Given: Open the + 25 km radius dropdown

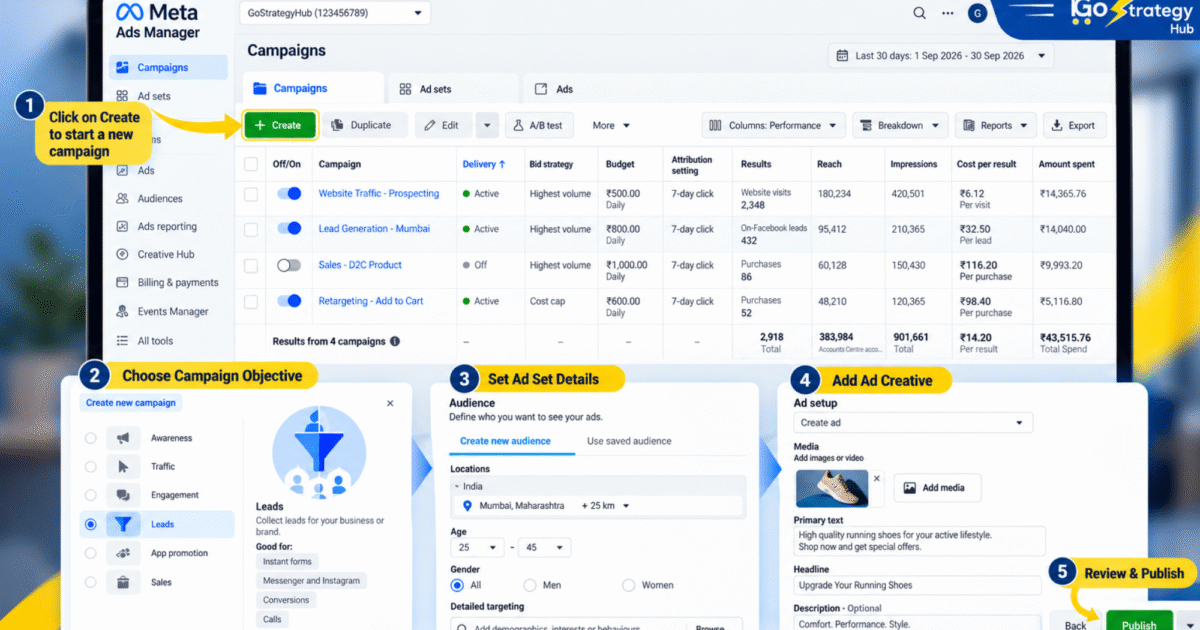Looking at the screenshot, I should click(x=606, y=506).
